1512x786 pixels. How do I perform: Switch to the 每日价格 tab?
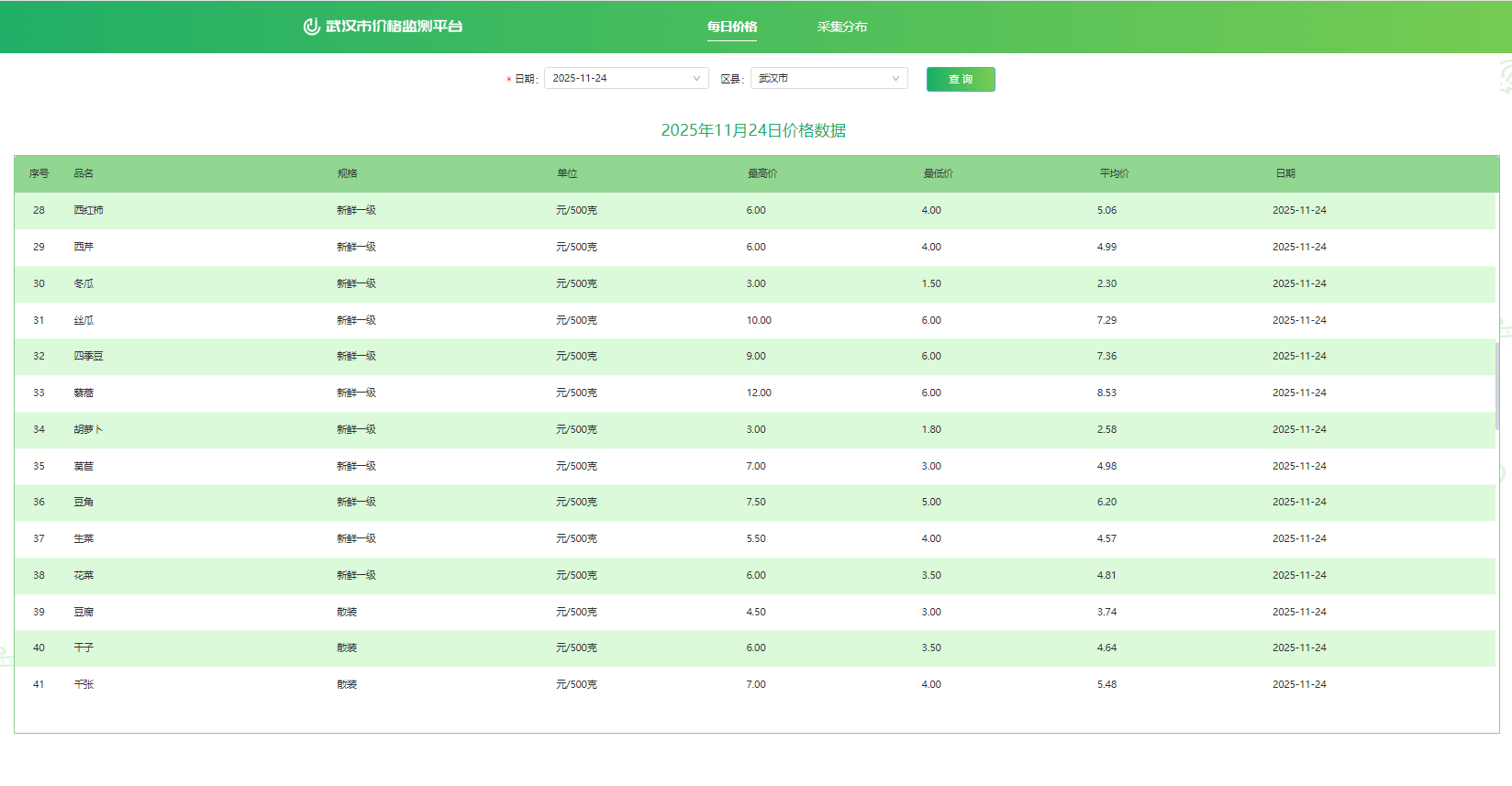coord(731,27)
